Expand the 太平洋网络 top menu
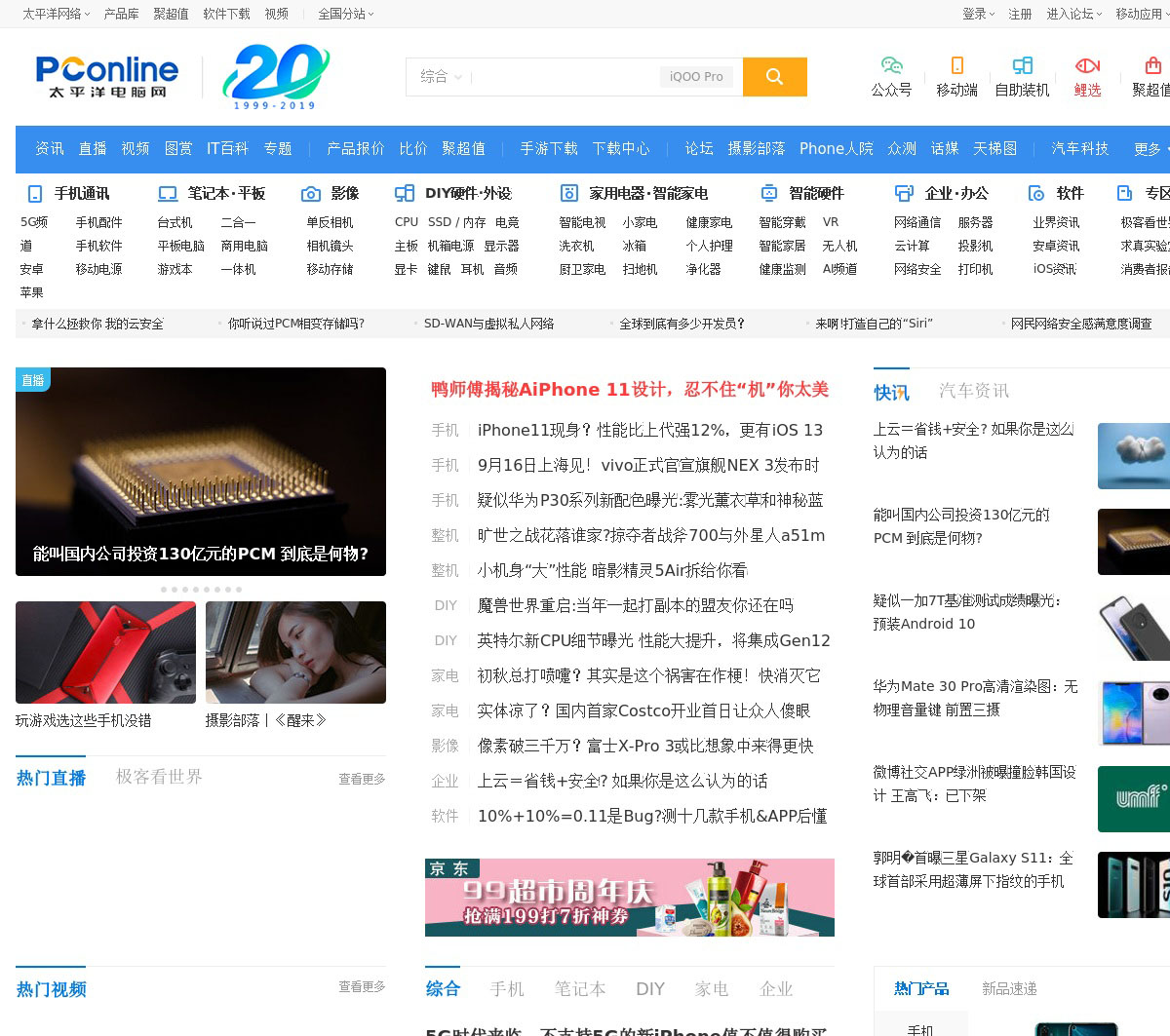This screenshot has width=1170, height=1036. pos(56,14)
